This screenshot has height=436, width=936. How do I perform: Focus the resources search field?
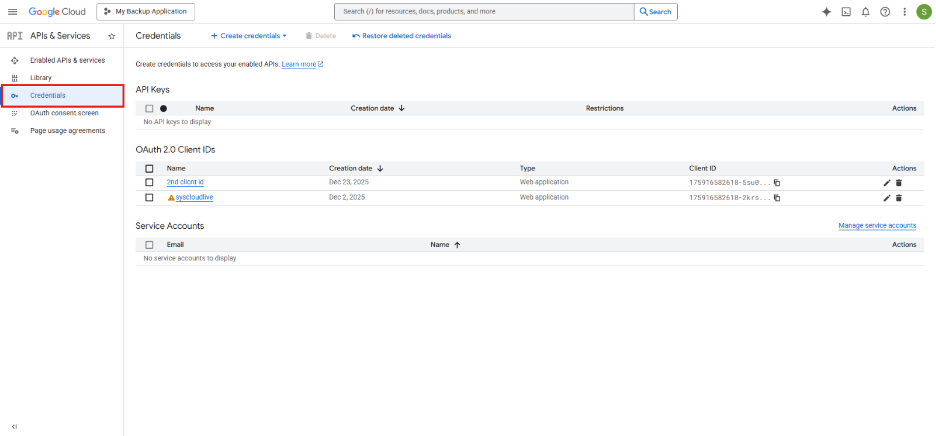(485, 12)
